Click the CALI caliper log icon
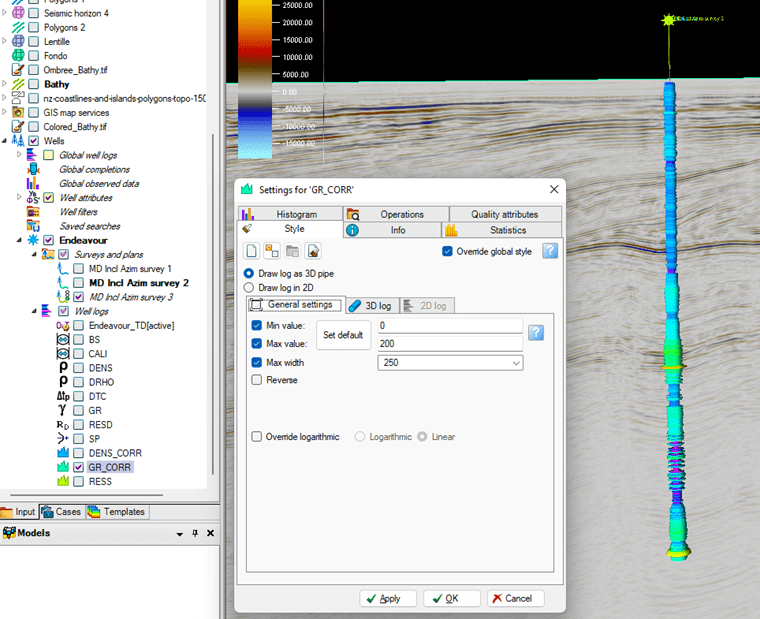 (63, 354)
